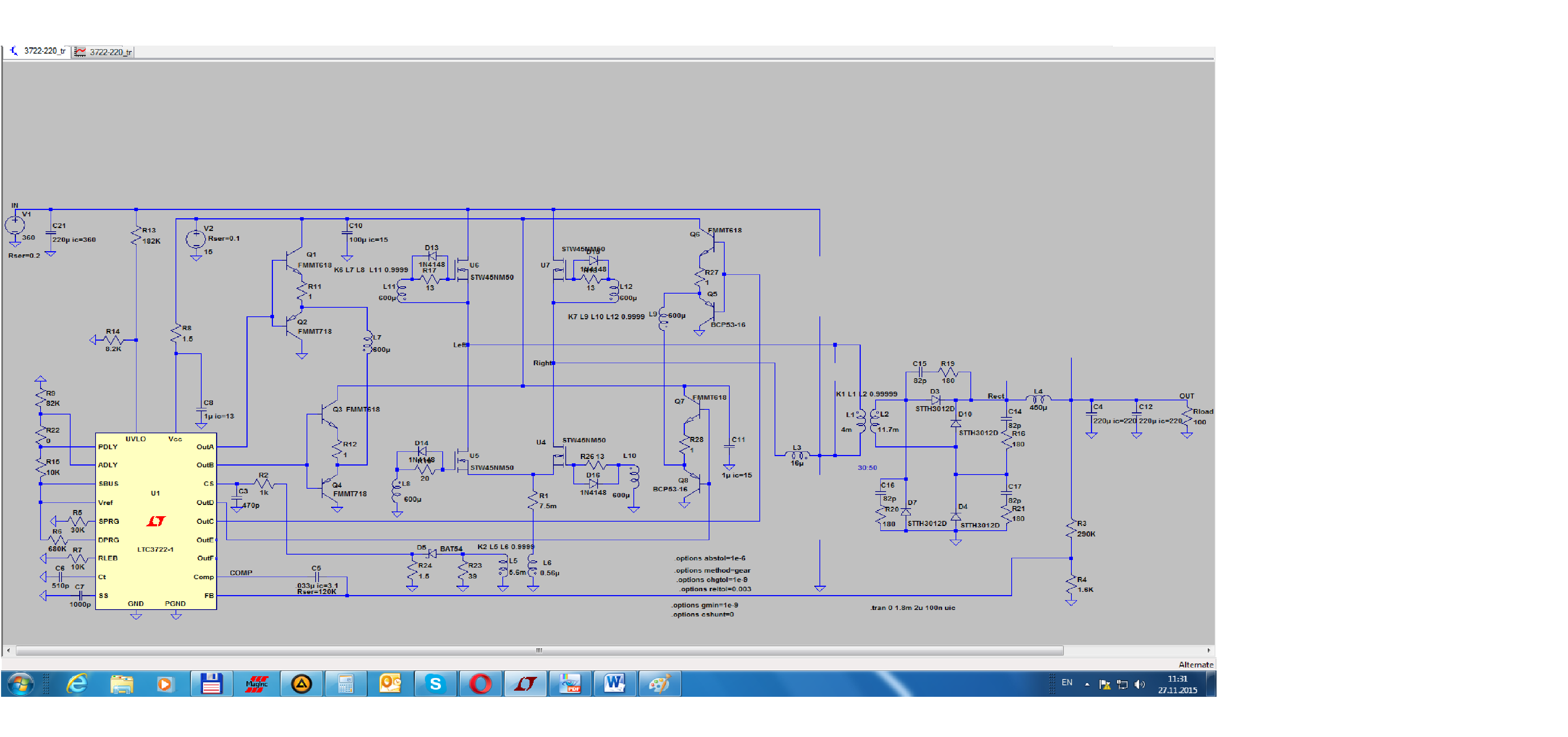Open the Calculator from the taskbar
Viewport: 1568px width, 737px height.
pyautogui.click(x=346, y=684)
